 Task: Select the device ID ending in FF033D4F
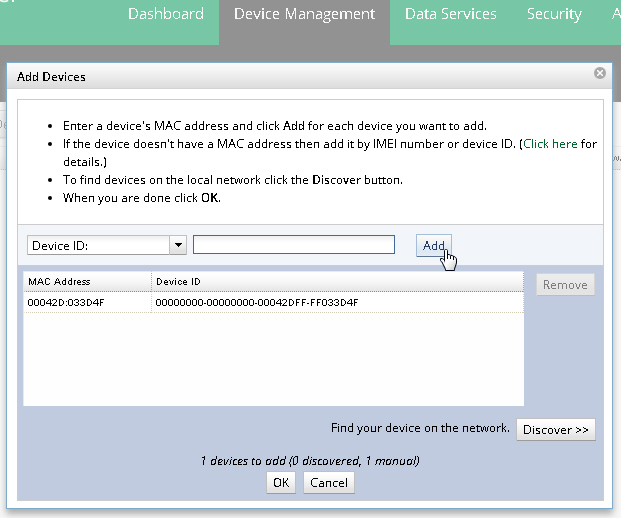point(257,302)
